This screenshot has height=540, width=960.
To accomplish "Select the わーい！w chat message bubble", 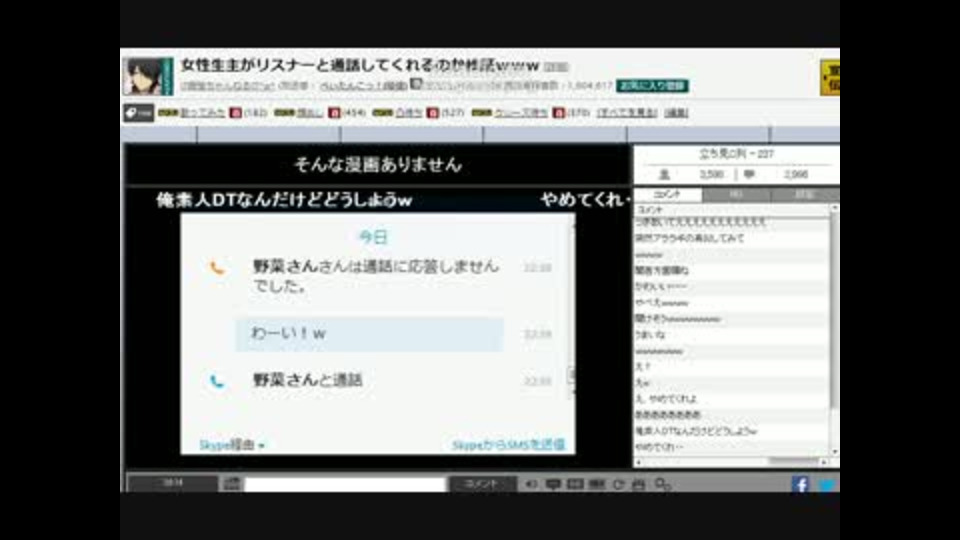I will [x=369, y=334].
